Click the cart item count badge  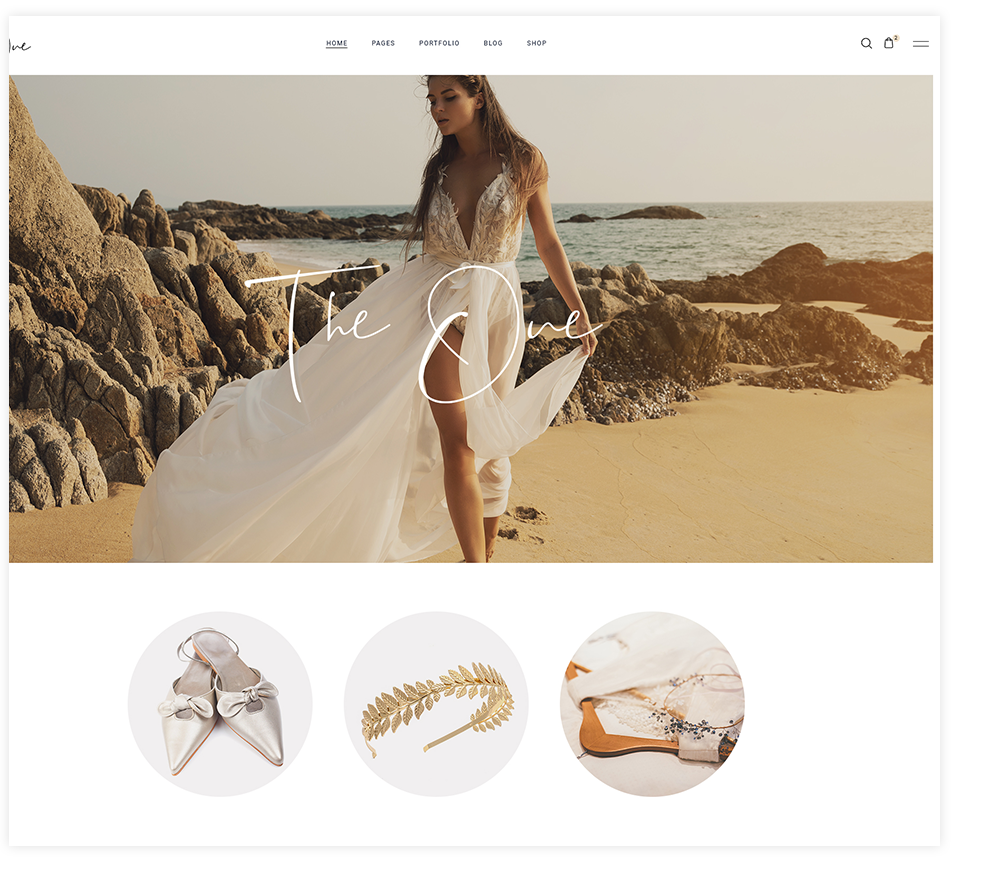[896, 38]
